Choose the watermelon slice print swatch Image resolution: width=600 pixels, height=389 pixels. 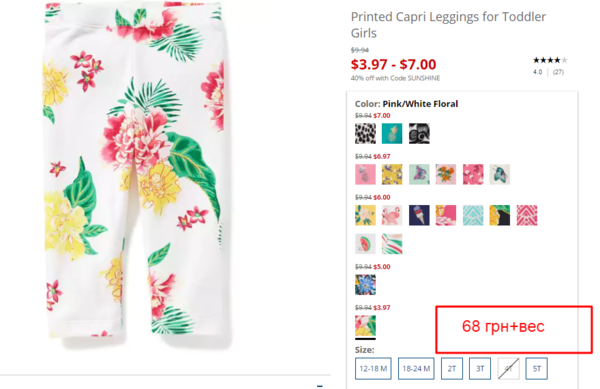tap(365, 244)
